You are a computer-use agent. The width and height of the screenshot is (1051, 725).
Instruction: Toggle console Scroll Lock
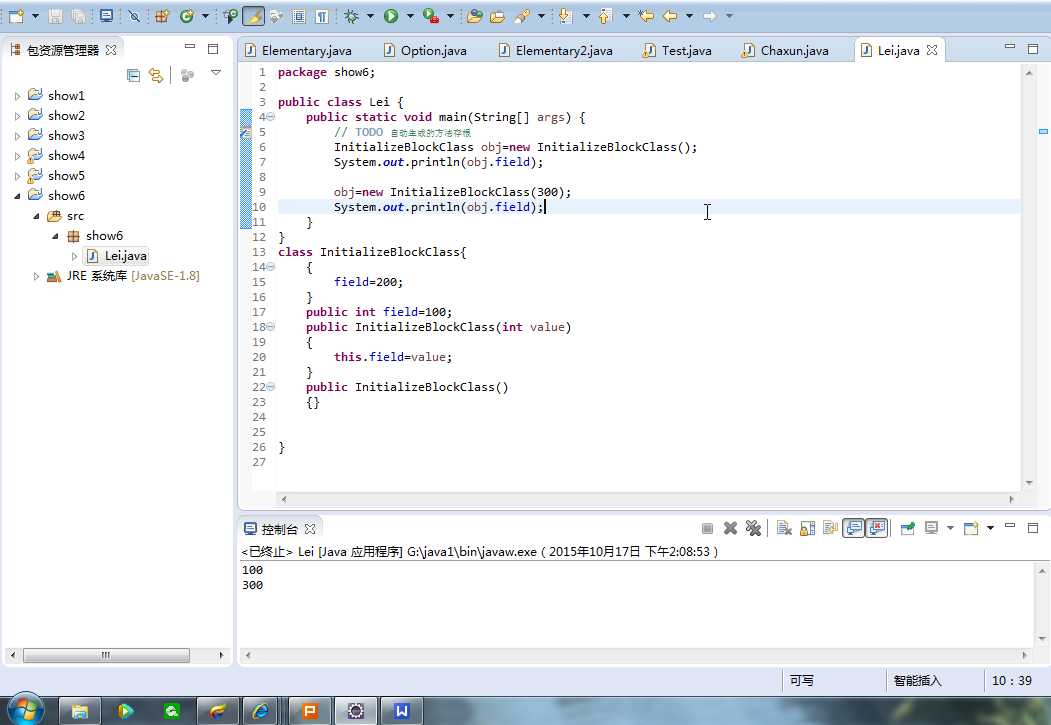point(808,529)
